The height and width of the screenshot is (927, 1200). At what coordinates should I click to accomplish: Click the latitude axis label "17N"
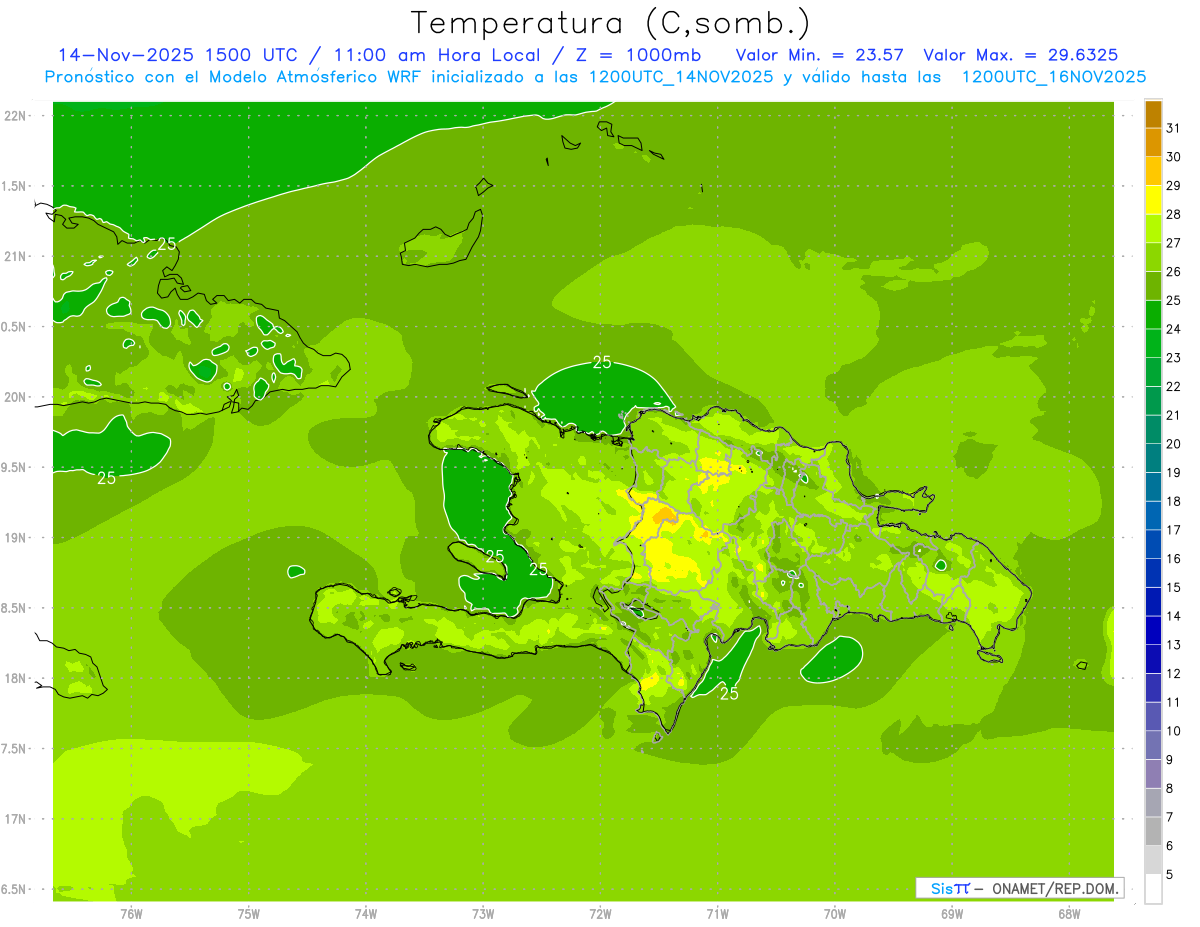[x=17, y=819]
